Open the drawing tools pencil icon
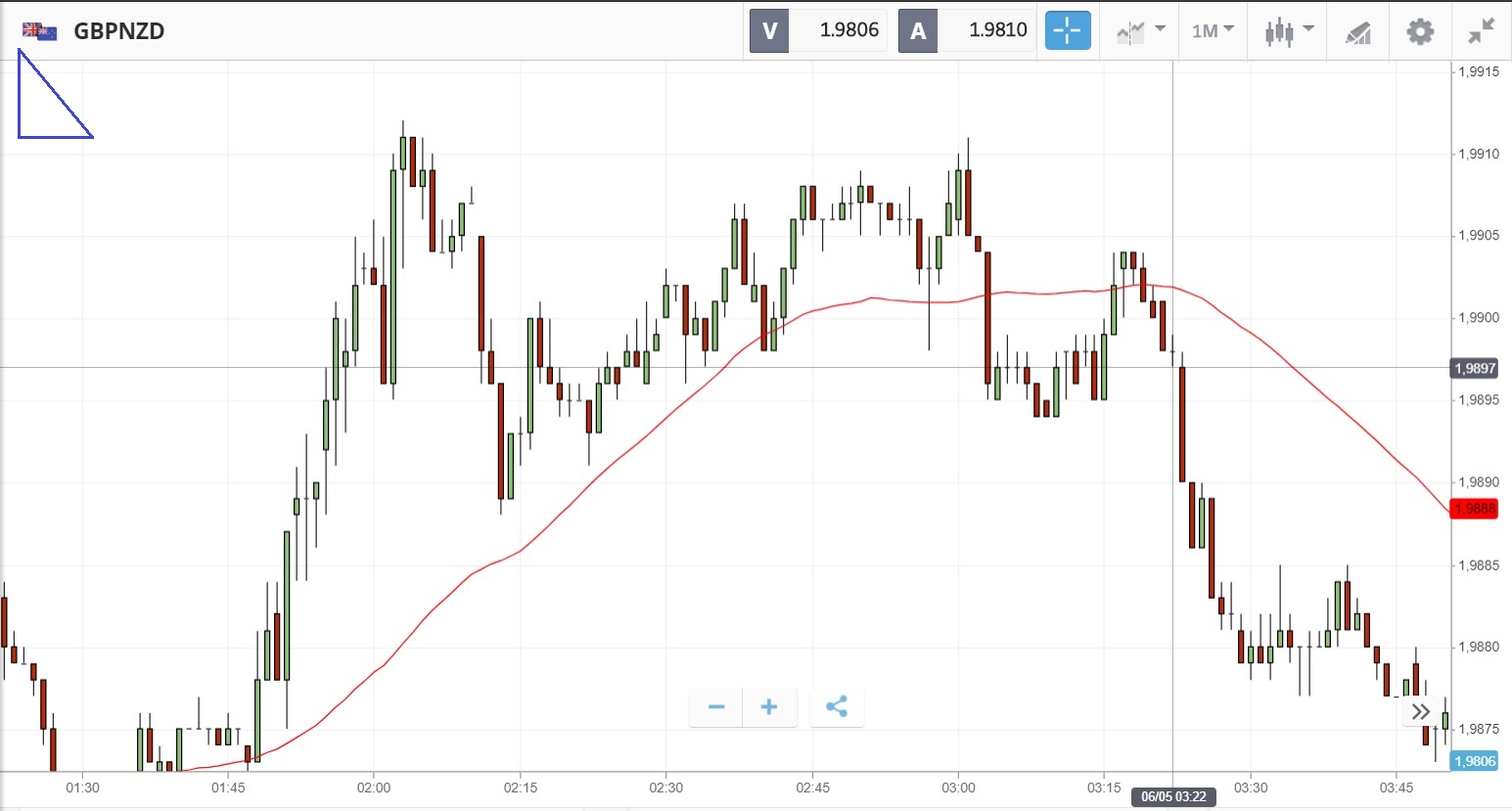The image size is (1512, 811). [x=1357, y=32]
